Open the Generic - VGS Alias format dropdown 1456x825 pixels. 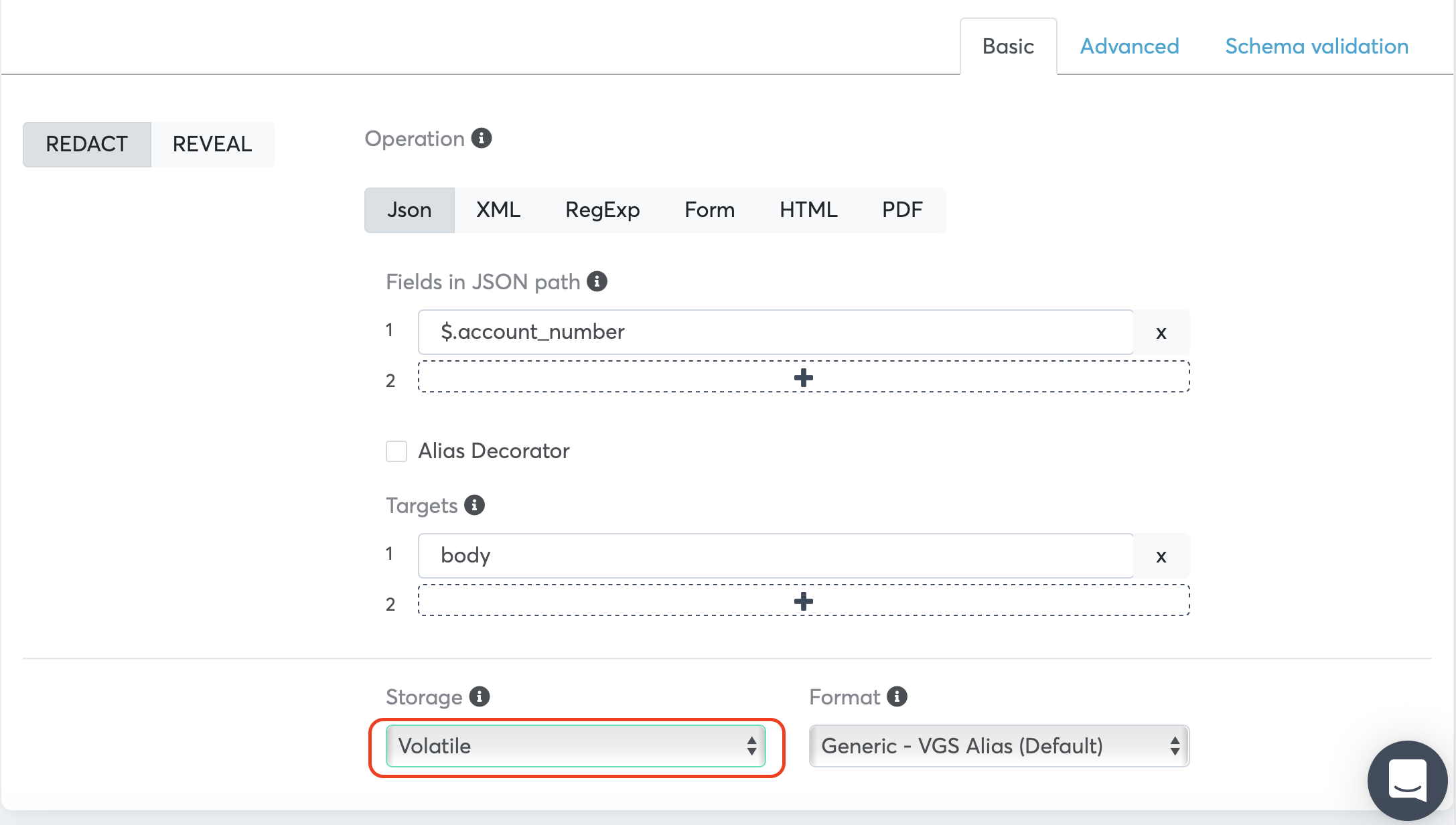(x=999, y=746)
